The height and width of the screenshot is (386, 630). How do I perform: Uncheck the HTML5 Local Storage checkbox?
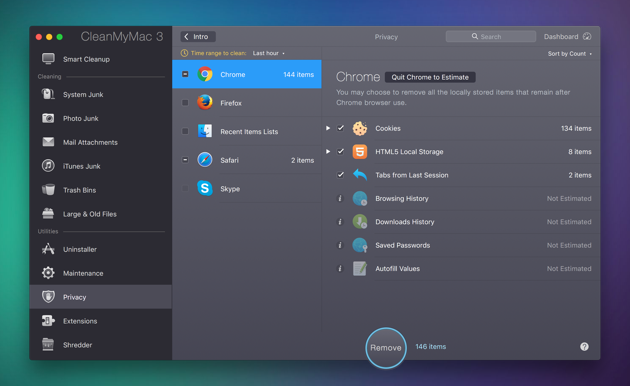340,151
